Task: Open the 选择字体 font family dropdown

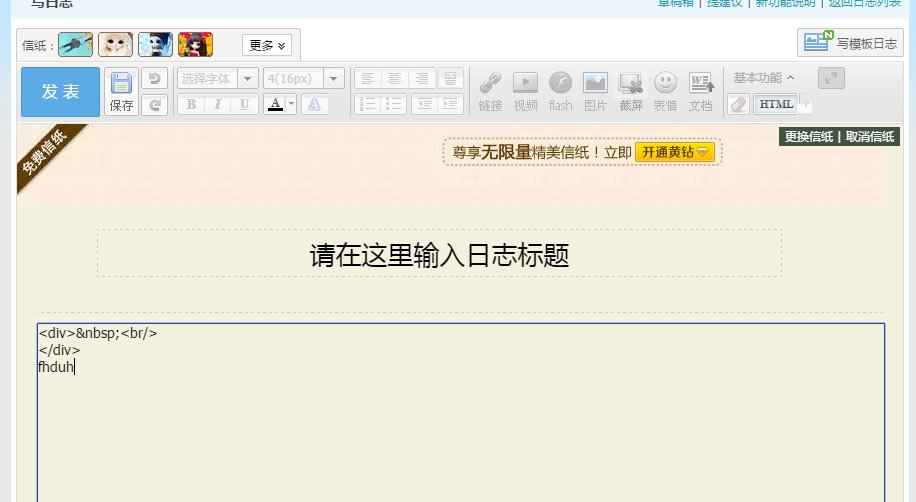Action: tap(217, 78)
